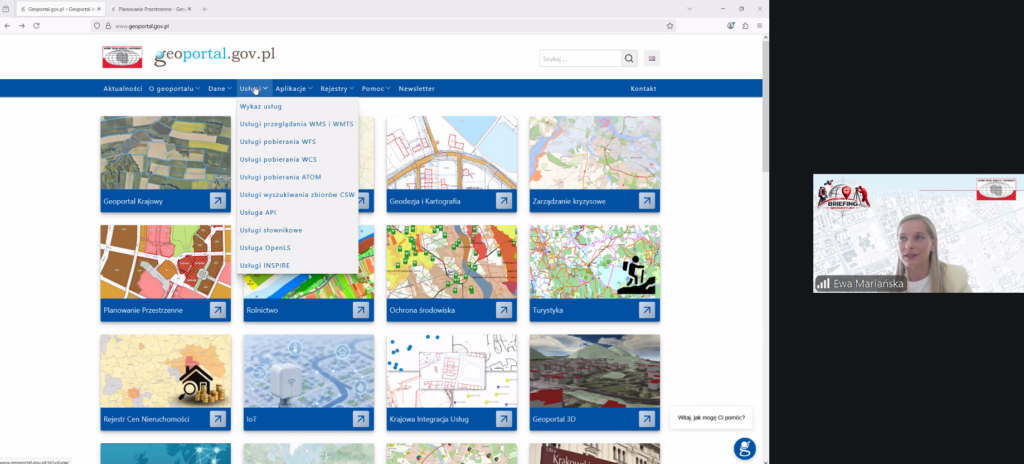Screen dimensions: 1024x464
Task: Collapse the Usługi dropdown menu
Action: (x=253, y=88)
